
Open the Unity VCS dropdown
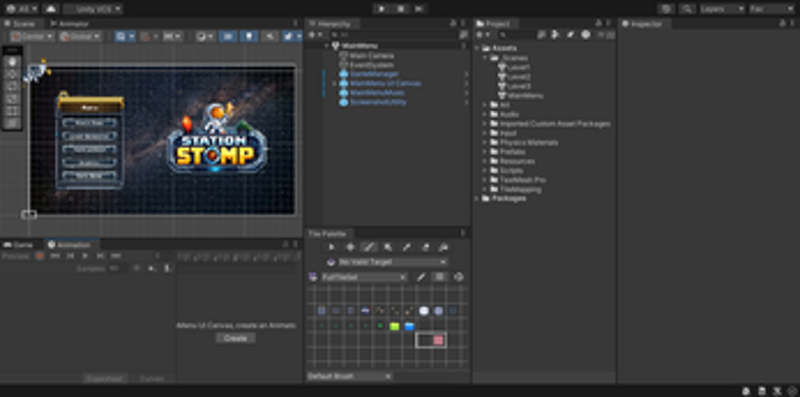[x=93, y=9]
